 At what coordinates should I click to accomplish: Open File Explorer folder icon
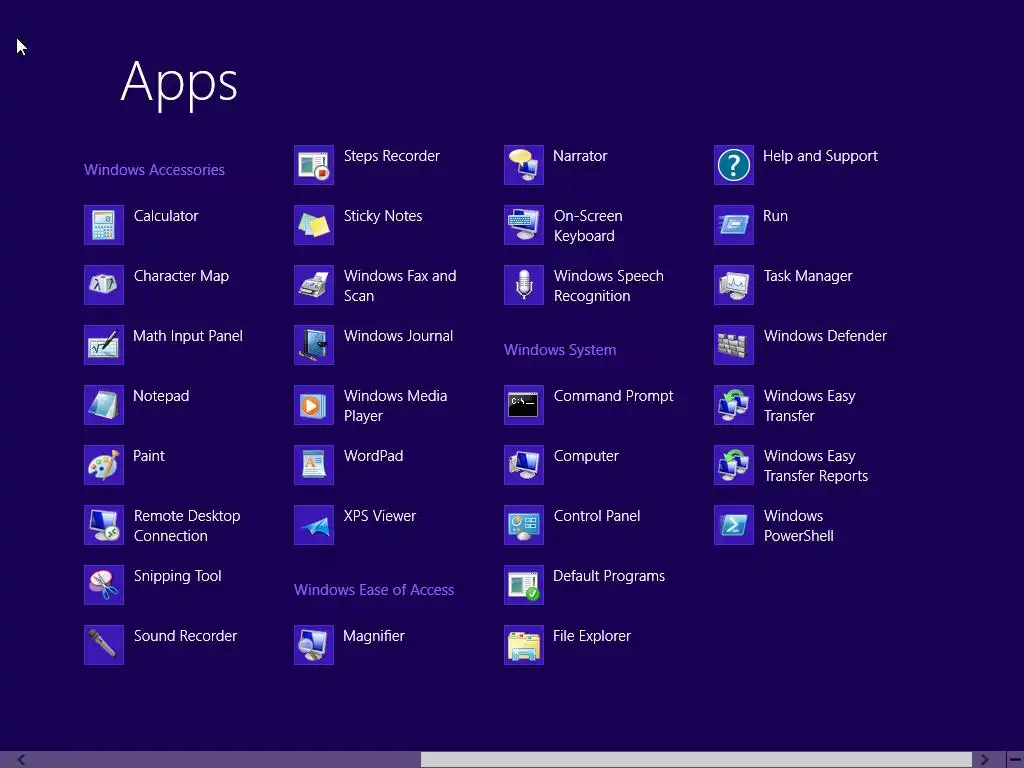click(x=524, y=645)
